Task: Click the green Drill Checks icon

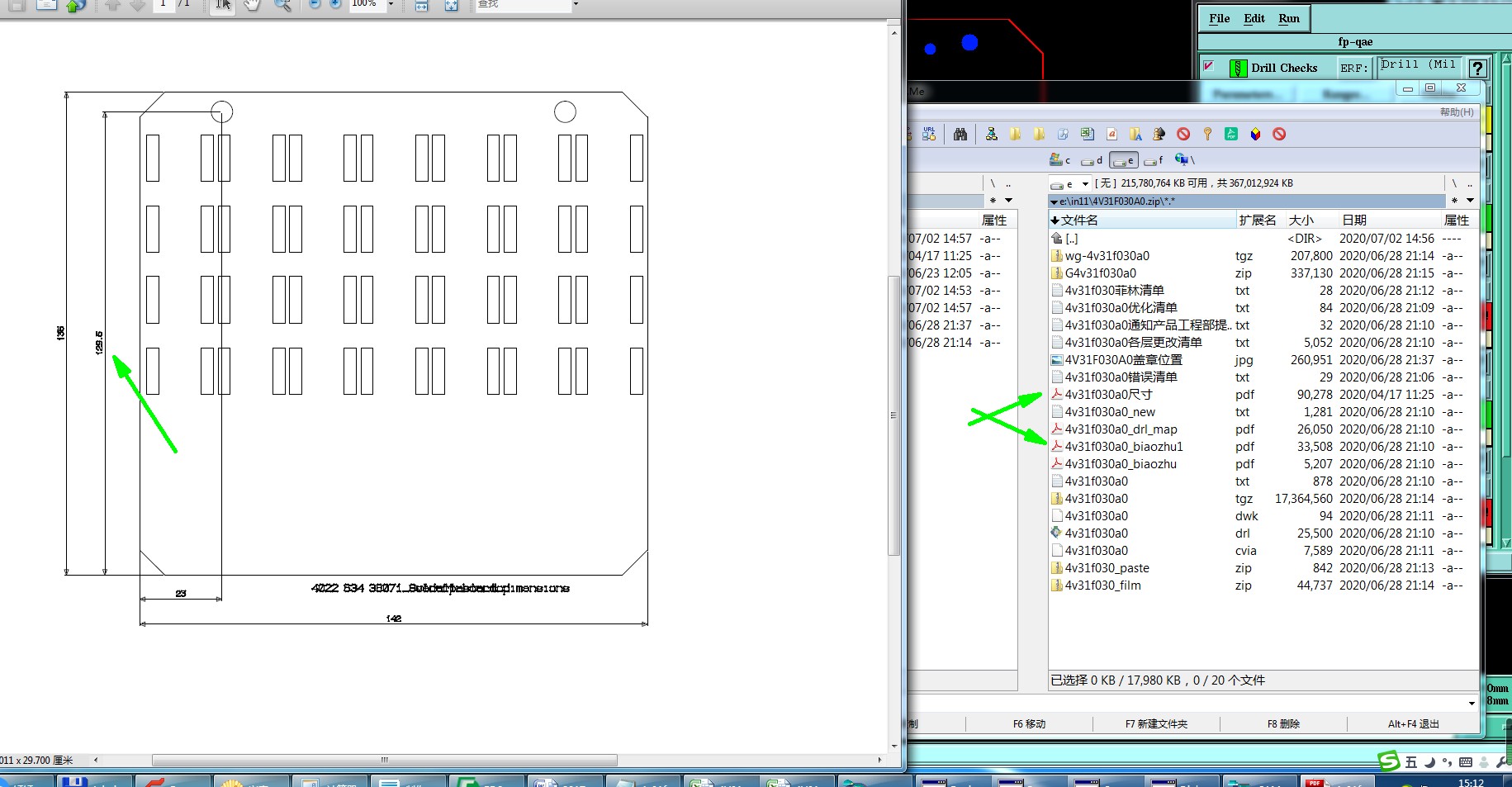Action: [x=1238, y=68]
